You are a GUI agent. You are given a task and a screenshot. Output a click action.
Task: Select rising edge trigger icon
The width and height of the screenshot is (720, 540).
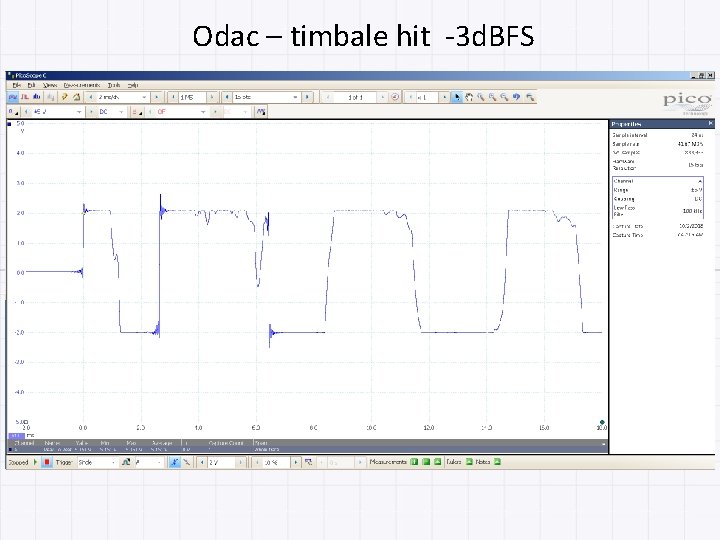coord(174,462)
